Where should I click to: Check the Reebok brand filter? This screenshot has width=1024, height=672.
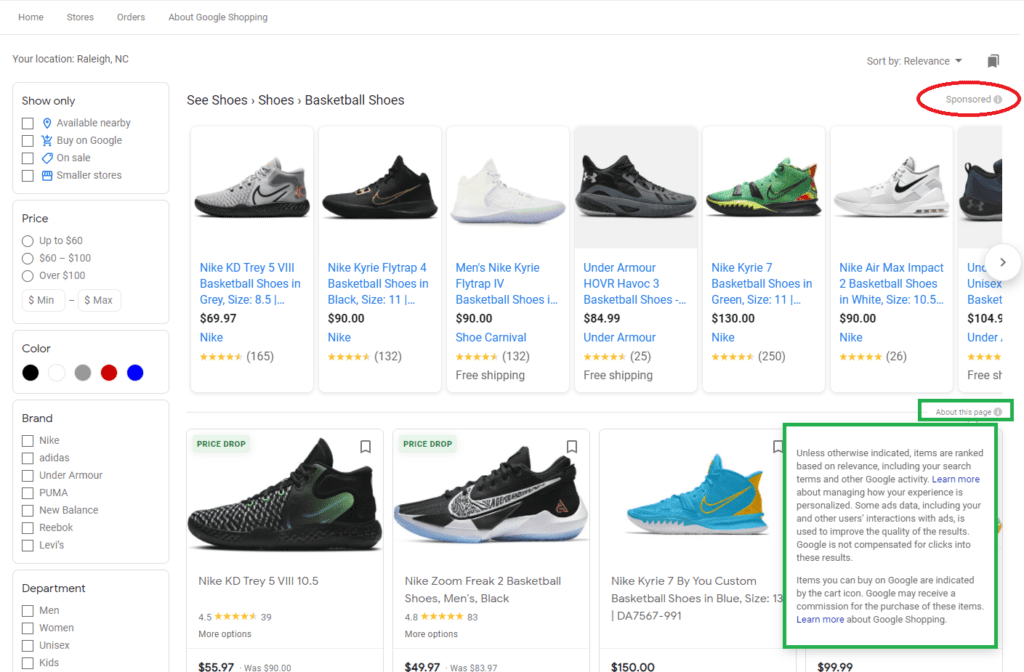(27, 528)
